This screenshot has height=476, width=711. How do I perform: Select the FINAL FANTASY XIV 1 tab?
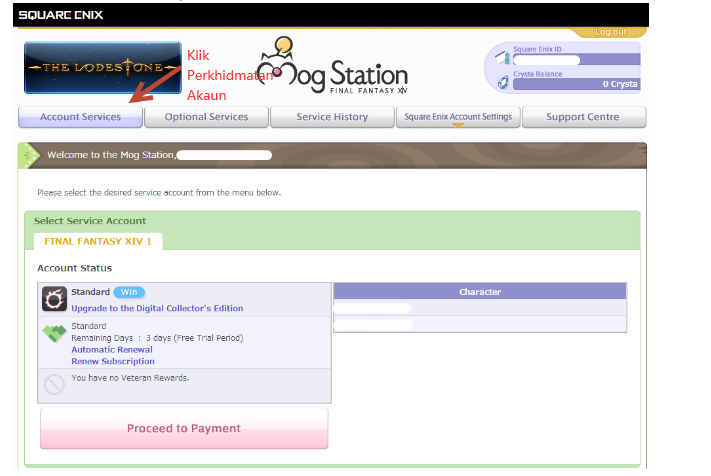(98, 241)
